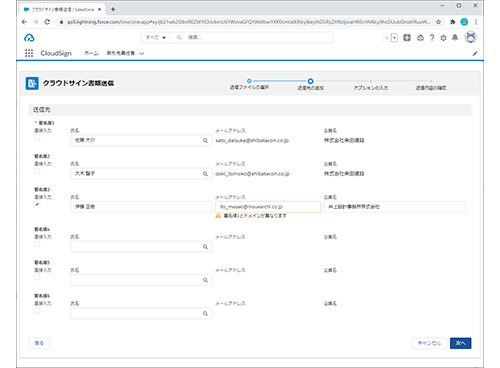Close the クラウドサイン browser tab
The width and height of the screenshot is (500, 368).
[x=99, y=9]
